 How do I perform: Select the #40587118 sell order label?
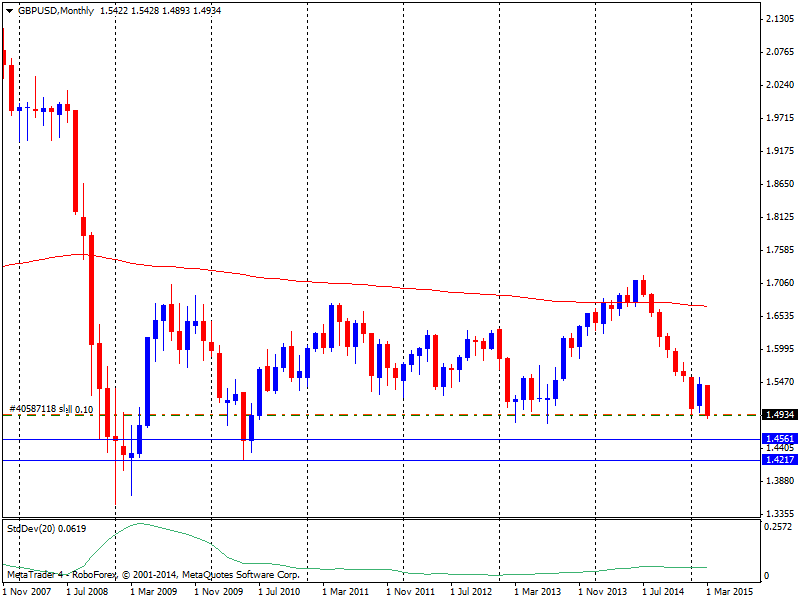(x=51, y=409)
